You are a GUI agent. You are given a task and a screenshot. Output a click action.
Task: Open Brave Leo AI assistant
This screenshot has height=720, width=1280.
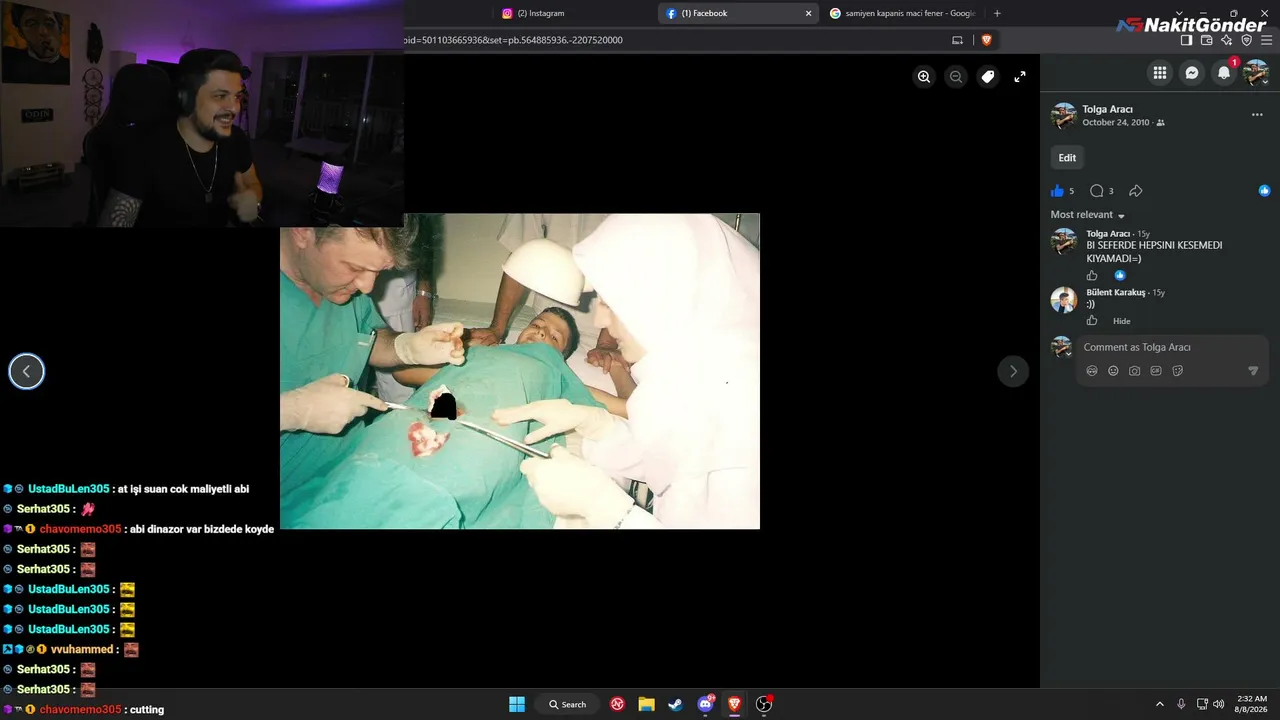[x=1227, y=40]
